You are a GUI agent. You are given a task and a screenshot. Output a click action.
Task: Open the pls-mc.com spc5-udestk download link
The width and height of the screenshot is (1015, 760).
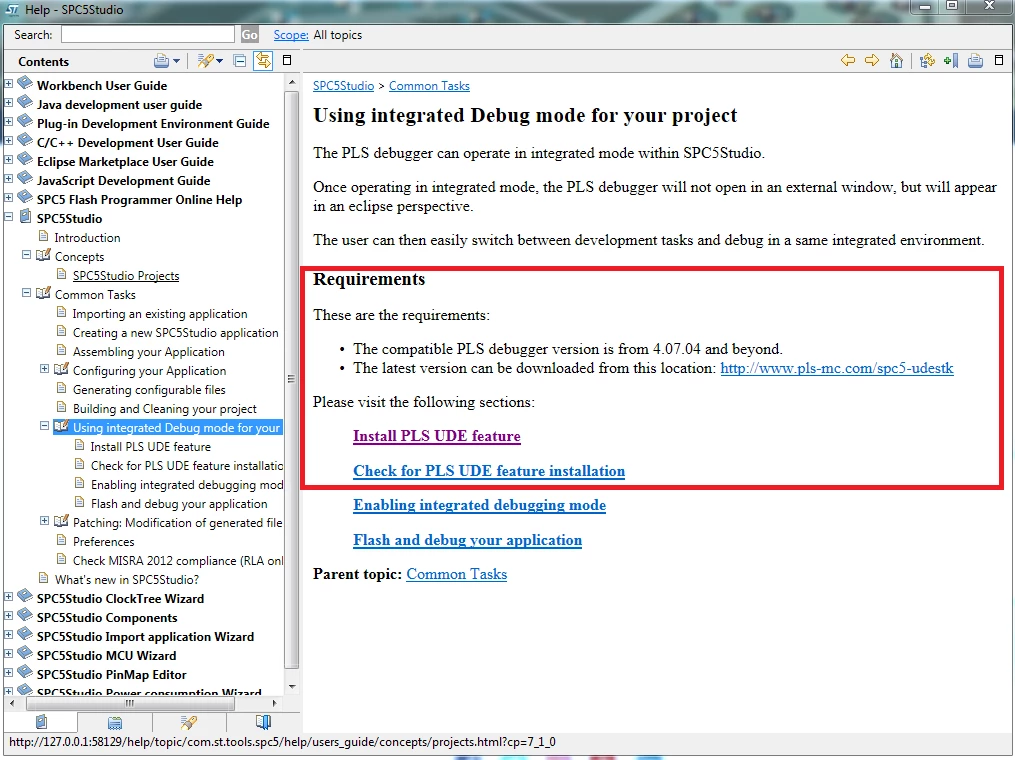click(837, 368)
